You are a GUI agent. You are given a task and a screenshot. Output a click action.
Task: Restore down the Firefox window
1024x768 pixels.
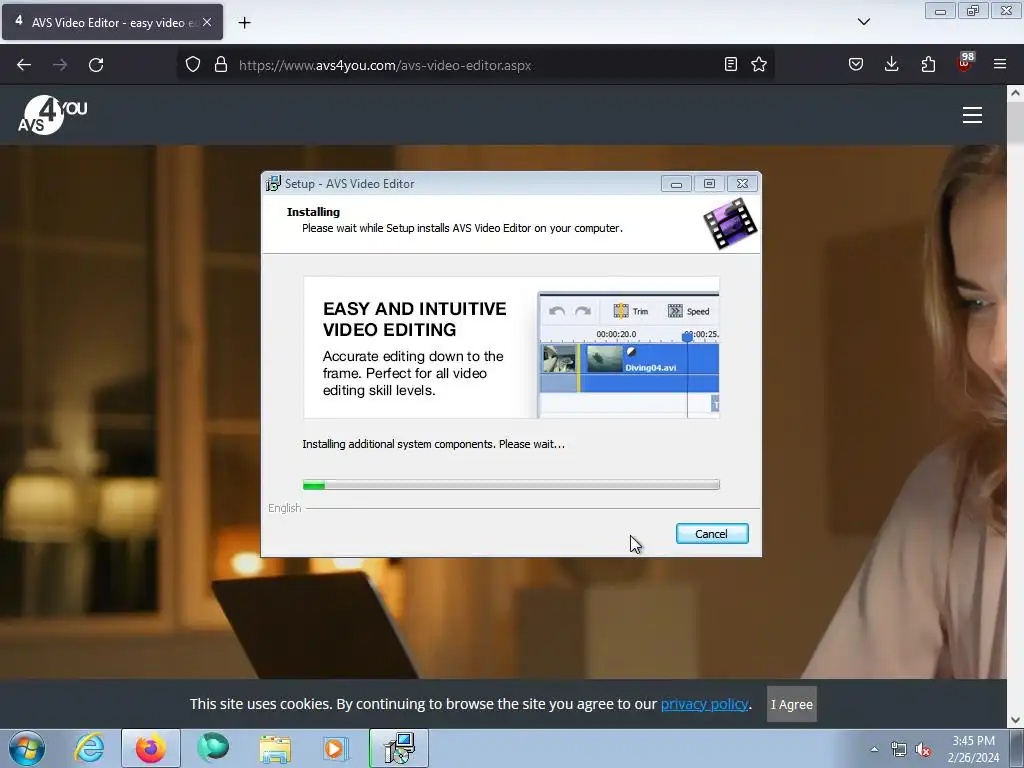click(x=973, y=11)
